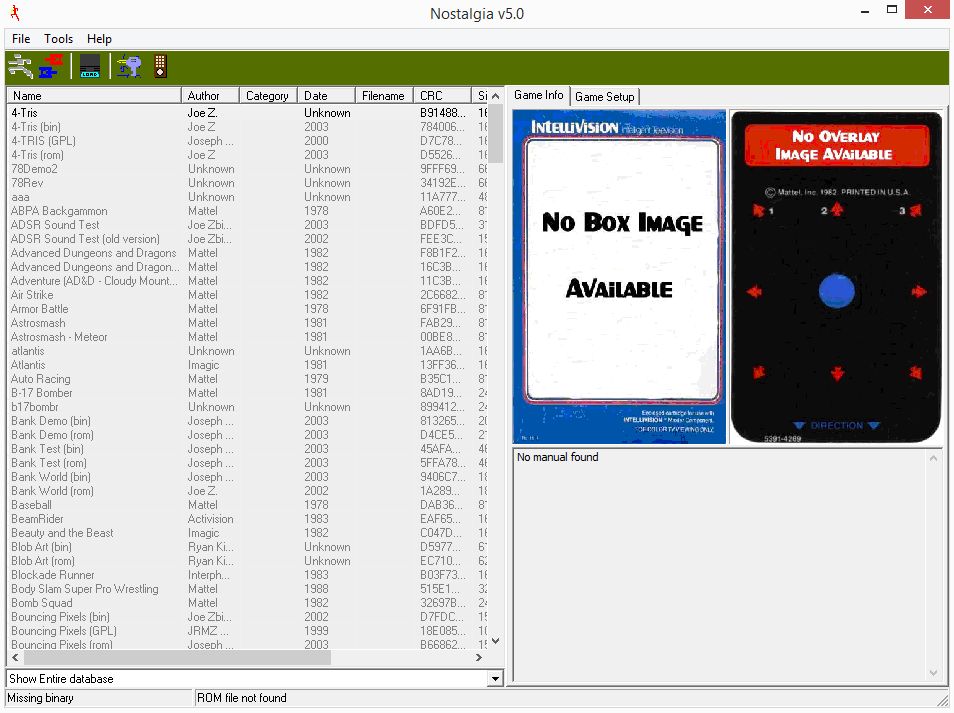
Task: Select the Bomb Squad game
Action: (x=248, y=603)
